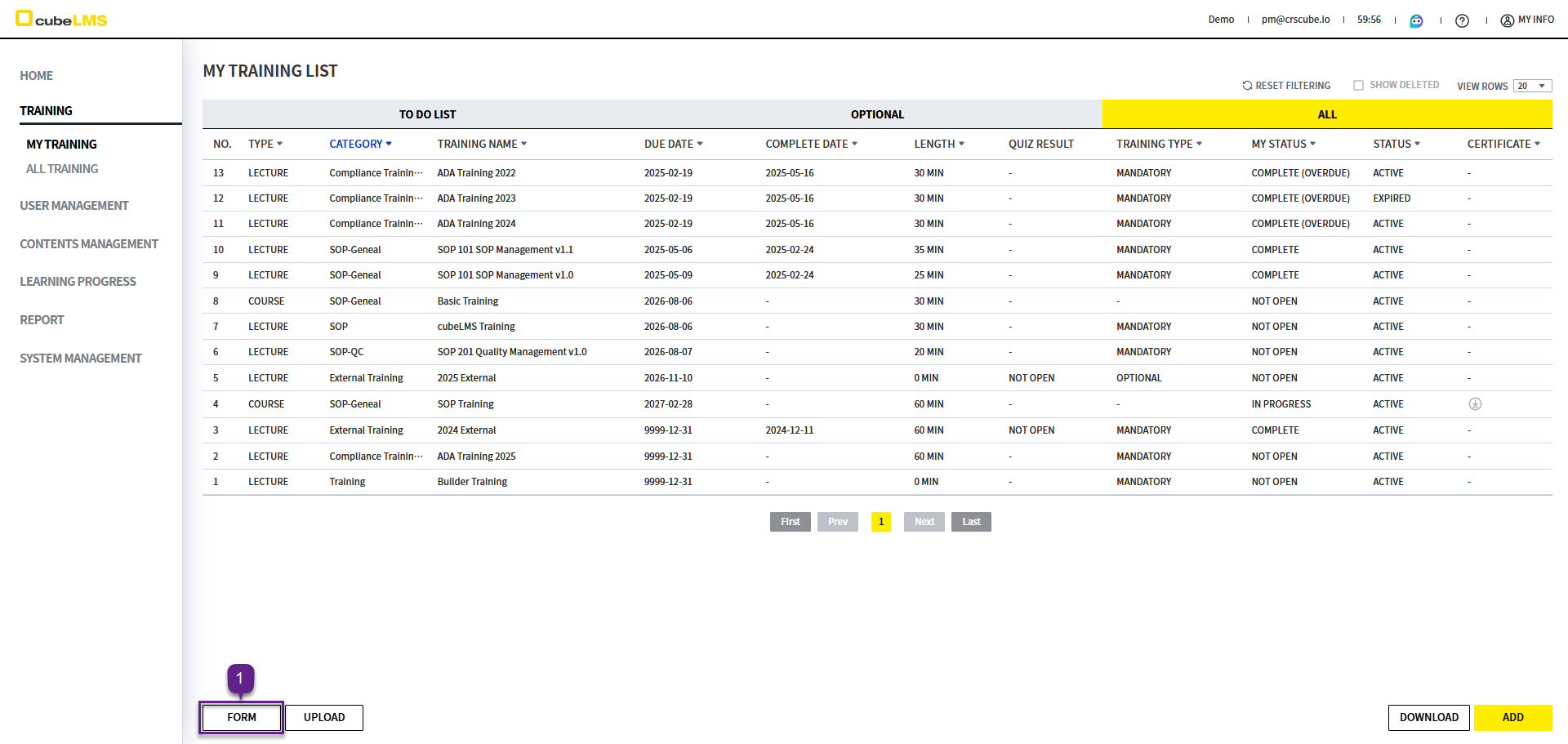Click the FORM button
The width and height of the screenshot is (1568, 744).
(x=242, y=717)
